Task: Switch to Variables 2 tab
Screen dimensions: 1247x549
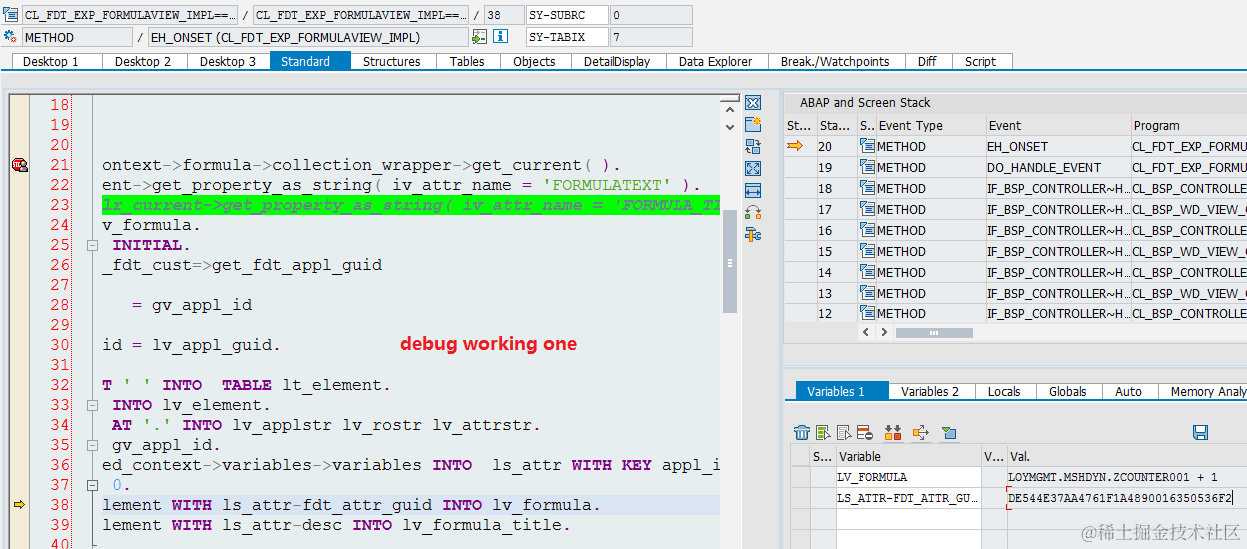Action: click(930, 391)
